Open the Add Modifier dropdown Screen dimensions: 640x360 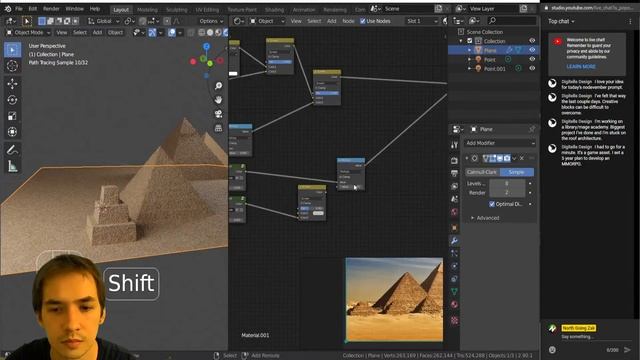coord(500,143)
